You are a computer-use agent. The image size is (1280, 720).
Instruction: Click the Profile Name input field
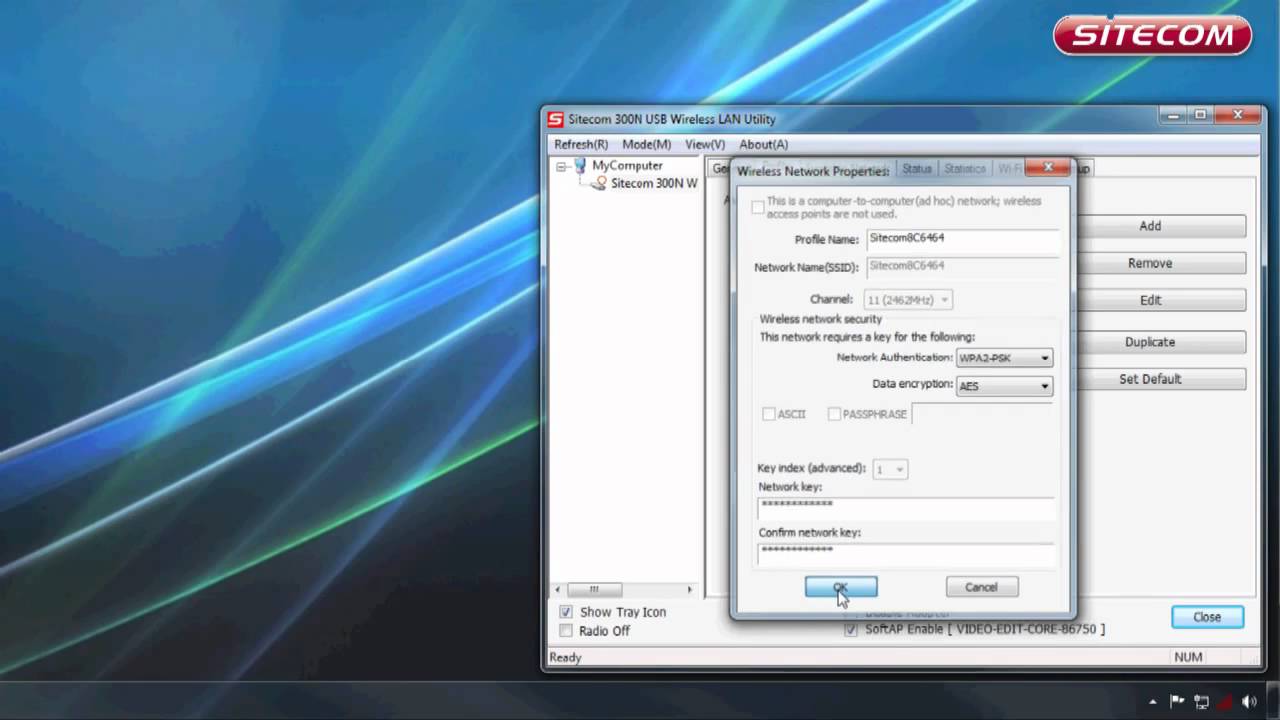point(961,239)
